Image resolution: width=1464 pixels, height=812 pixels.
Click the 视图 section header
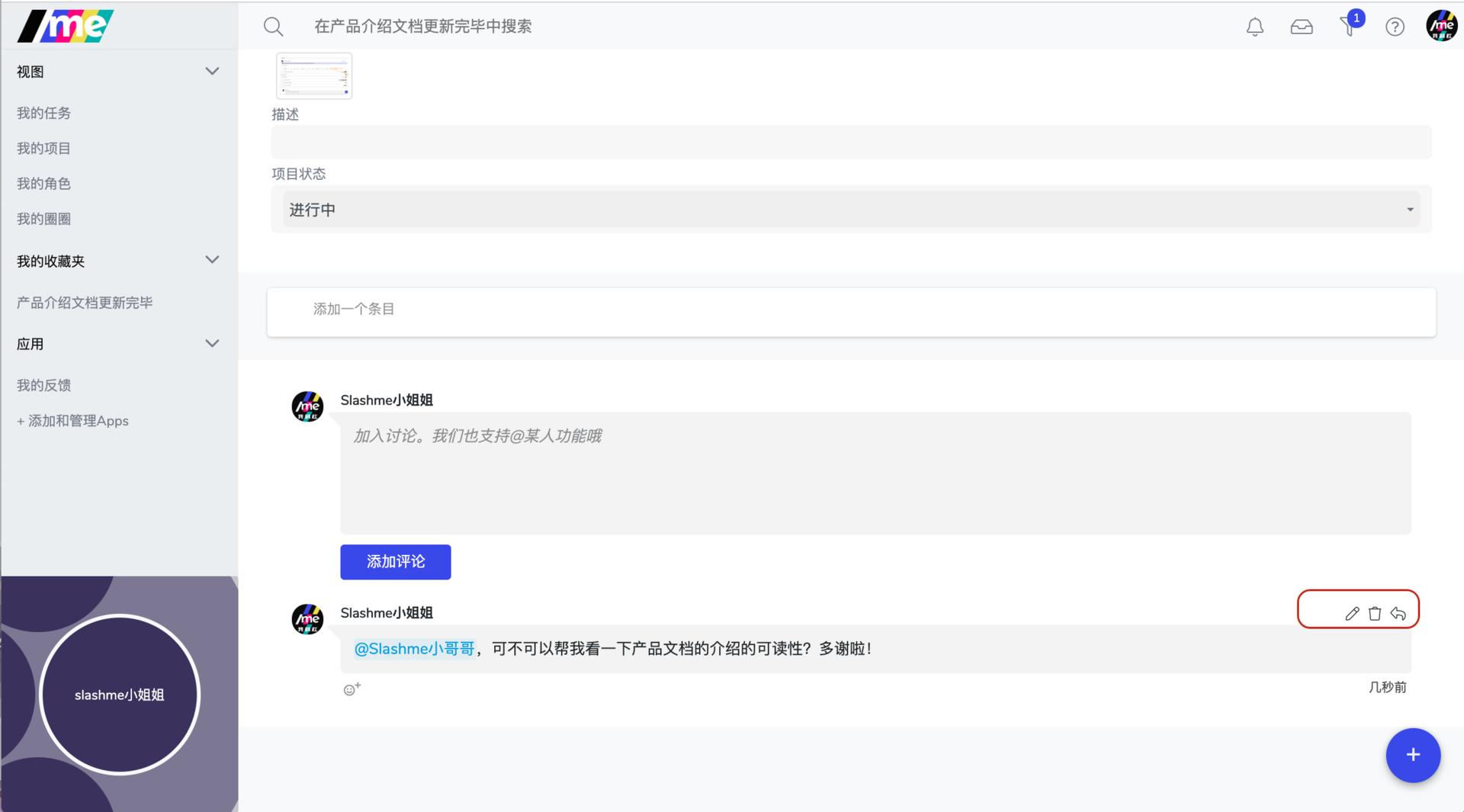30,72
